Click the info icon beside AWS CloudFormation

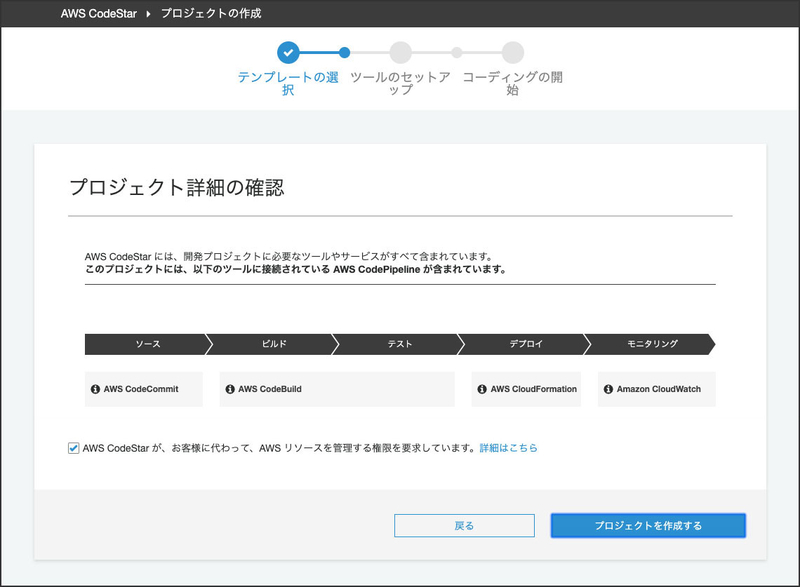(x=482, y=389)
